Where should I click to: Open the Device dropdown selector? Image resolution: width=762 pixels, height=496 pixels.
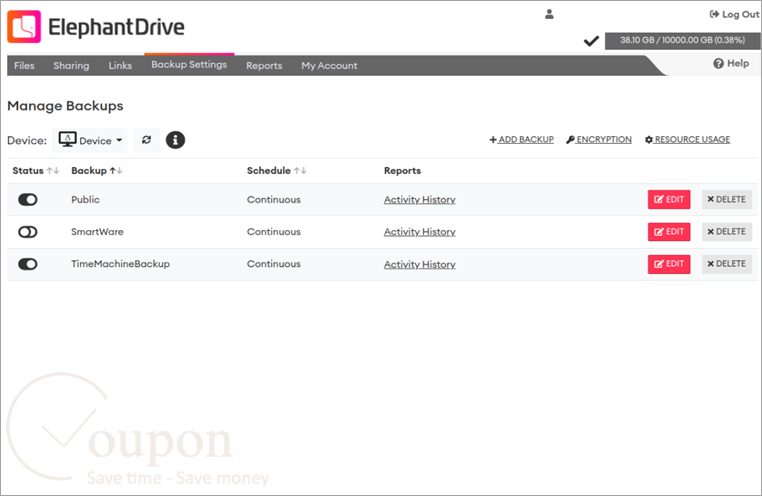pyautogui.click(x=90, y=140)
